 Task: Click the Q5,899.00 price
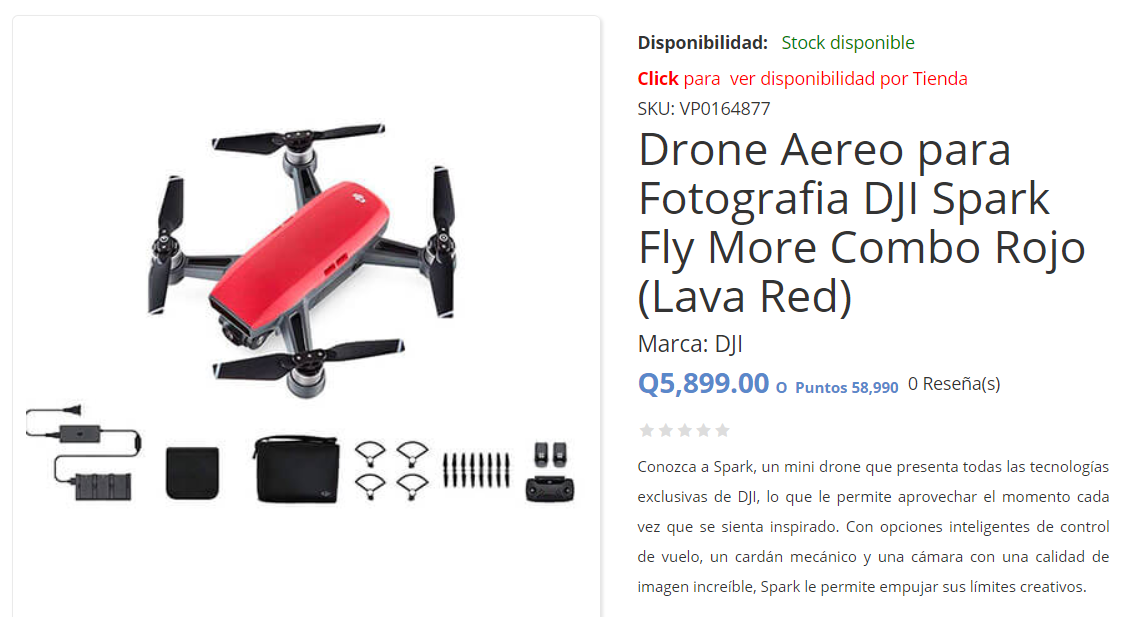[x=703, y=383]
